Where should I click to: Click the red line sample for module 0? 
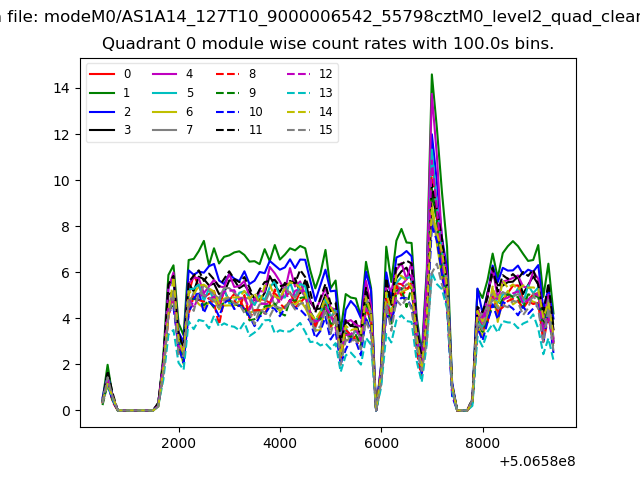102,74
